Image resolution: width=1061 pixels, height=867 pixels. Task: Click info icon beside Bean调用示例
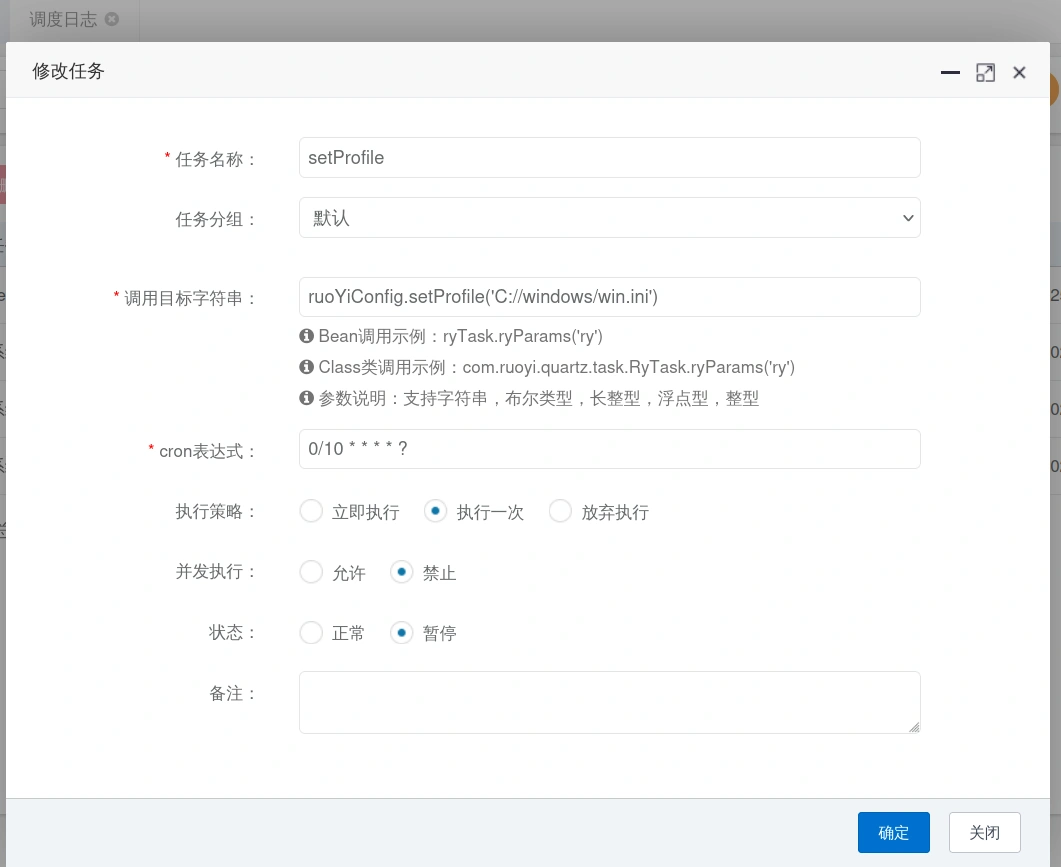coord(307,336)
